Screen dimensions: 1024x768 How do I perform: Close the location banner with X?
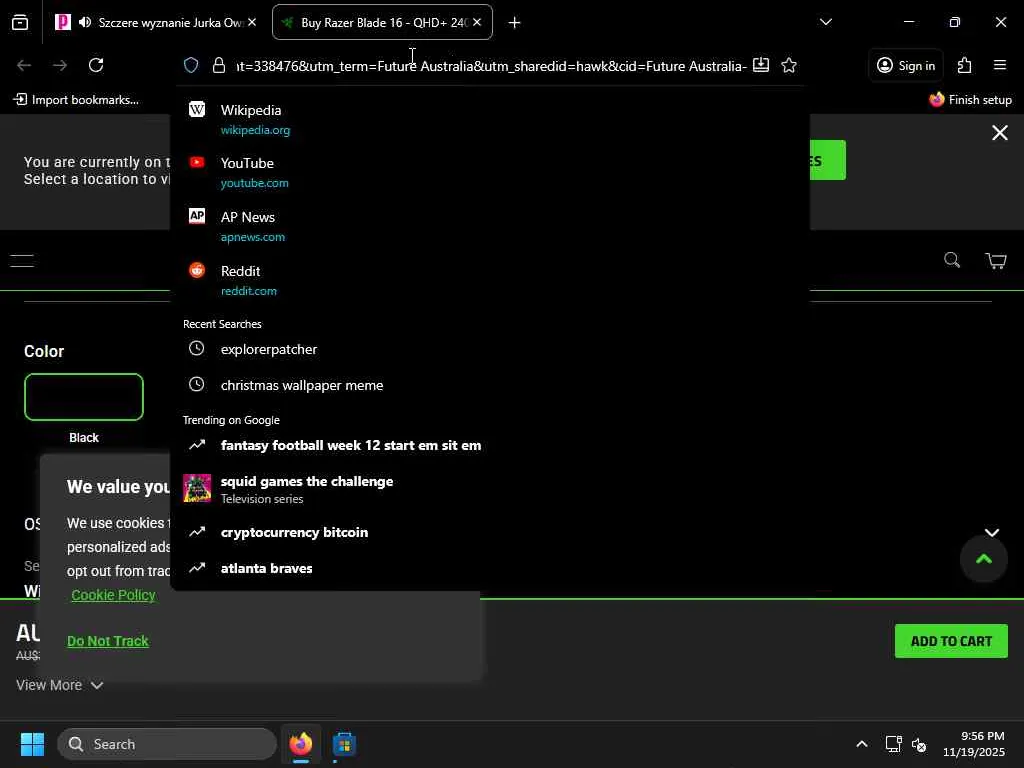click(999, 133)
